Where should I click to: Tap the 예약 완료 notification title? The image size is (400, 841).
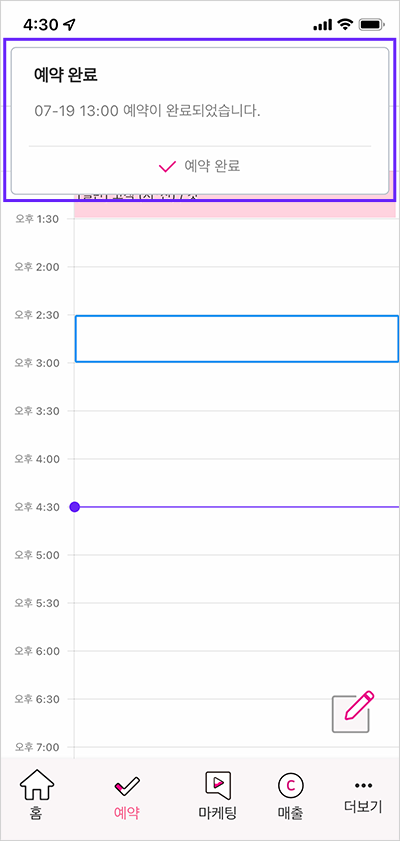click(65, 76)
